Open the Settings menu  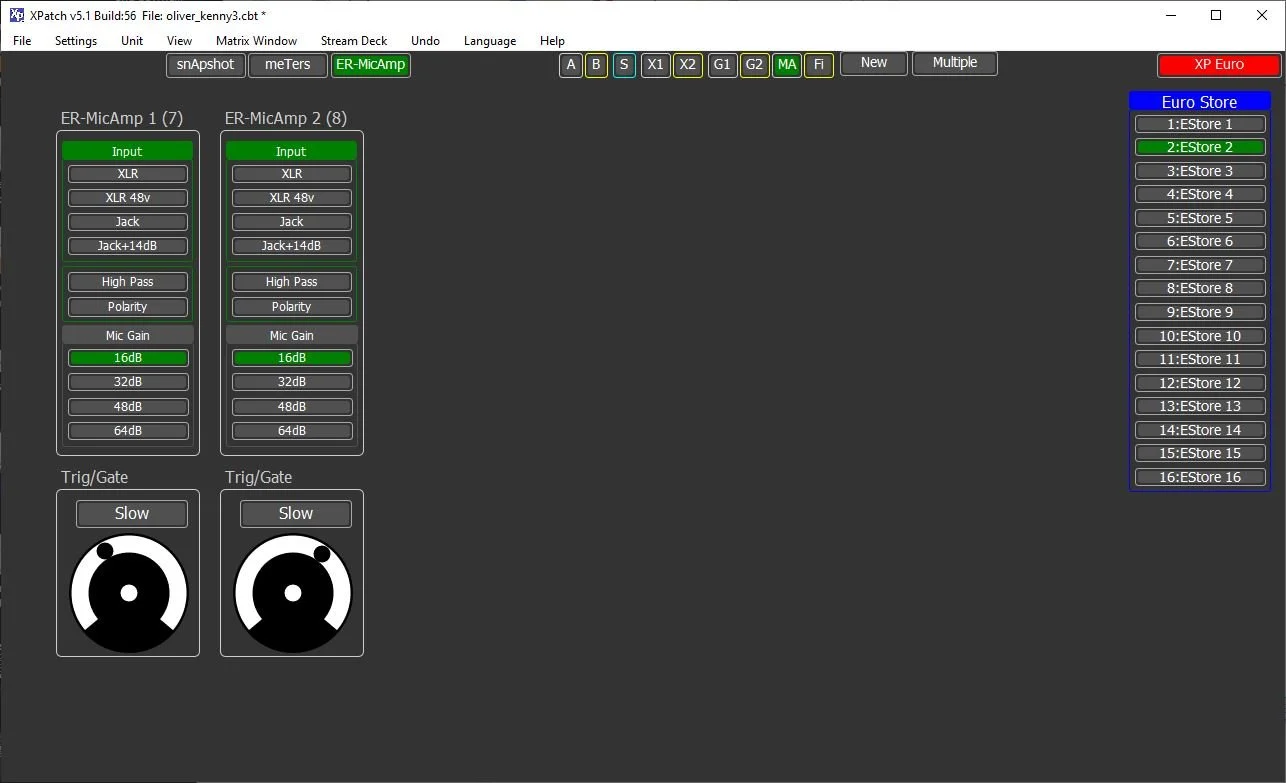[x=76, y=41]
